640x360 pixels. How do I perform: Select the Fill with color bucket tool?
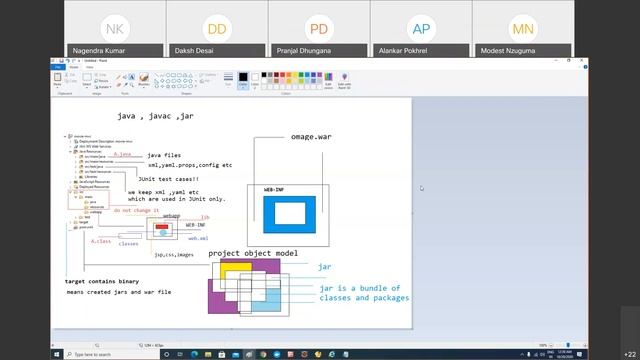click(125, 77)
